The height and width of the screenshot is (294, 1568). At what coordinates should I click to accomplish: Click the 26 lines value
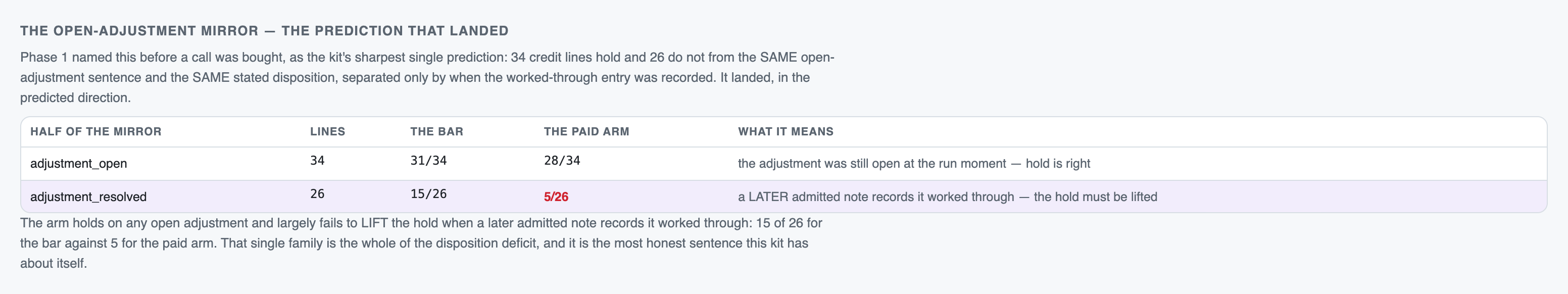tap(317, 194)
